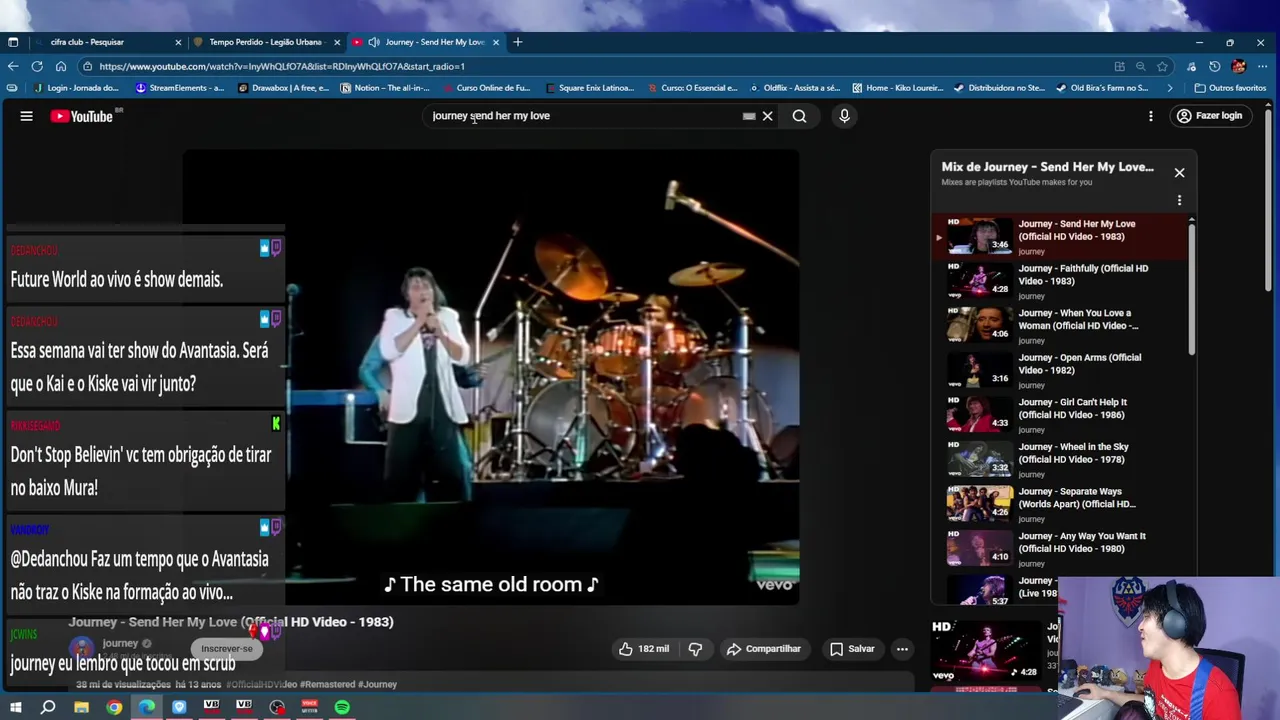Go to YouTube home via the logo

point(82,116)
